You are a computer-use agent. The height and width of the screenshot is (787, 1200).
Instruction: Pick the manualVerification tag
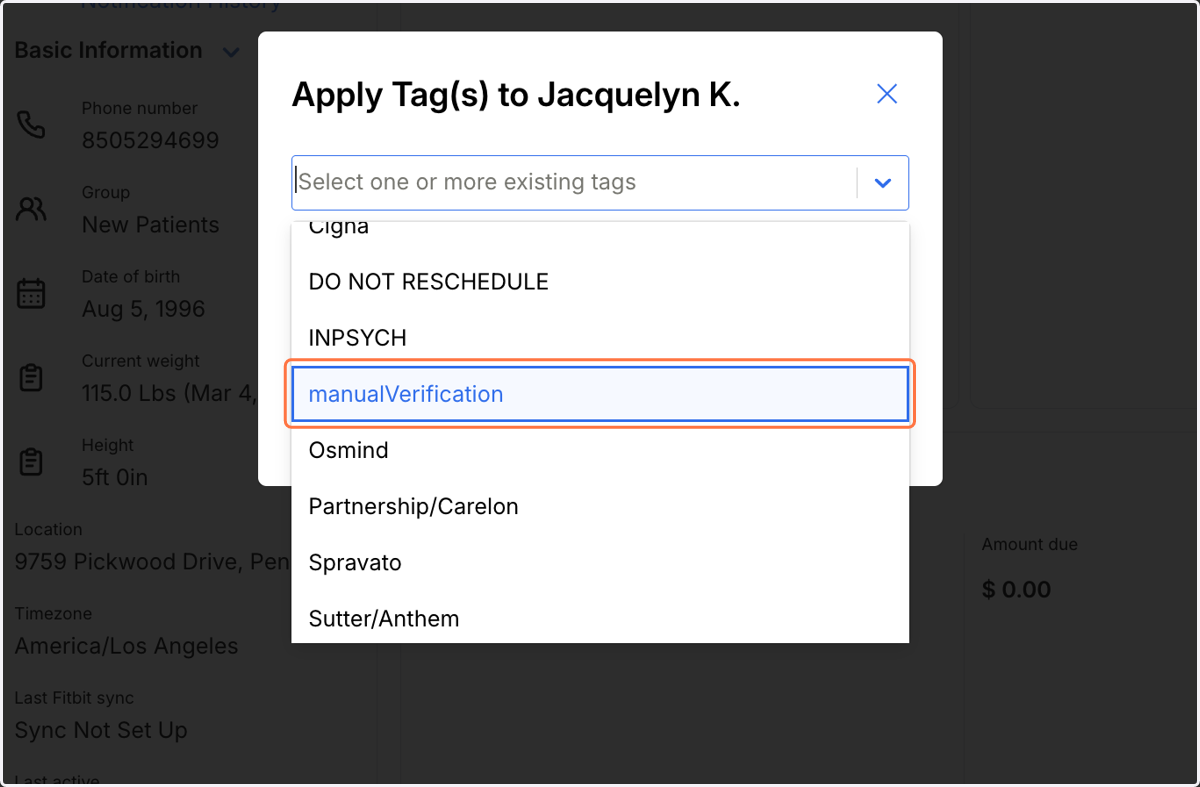click(600, 394)
